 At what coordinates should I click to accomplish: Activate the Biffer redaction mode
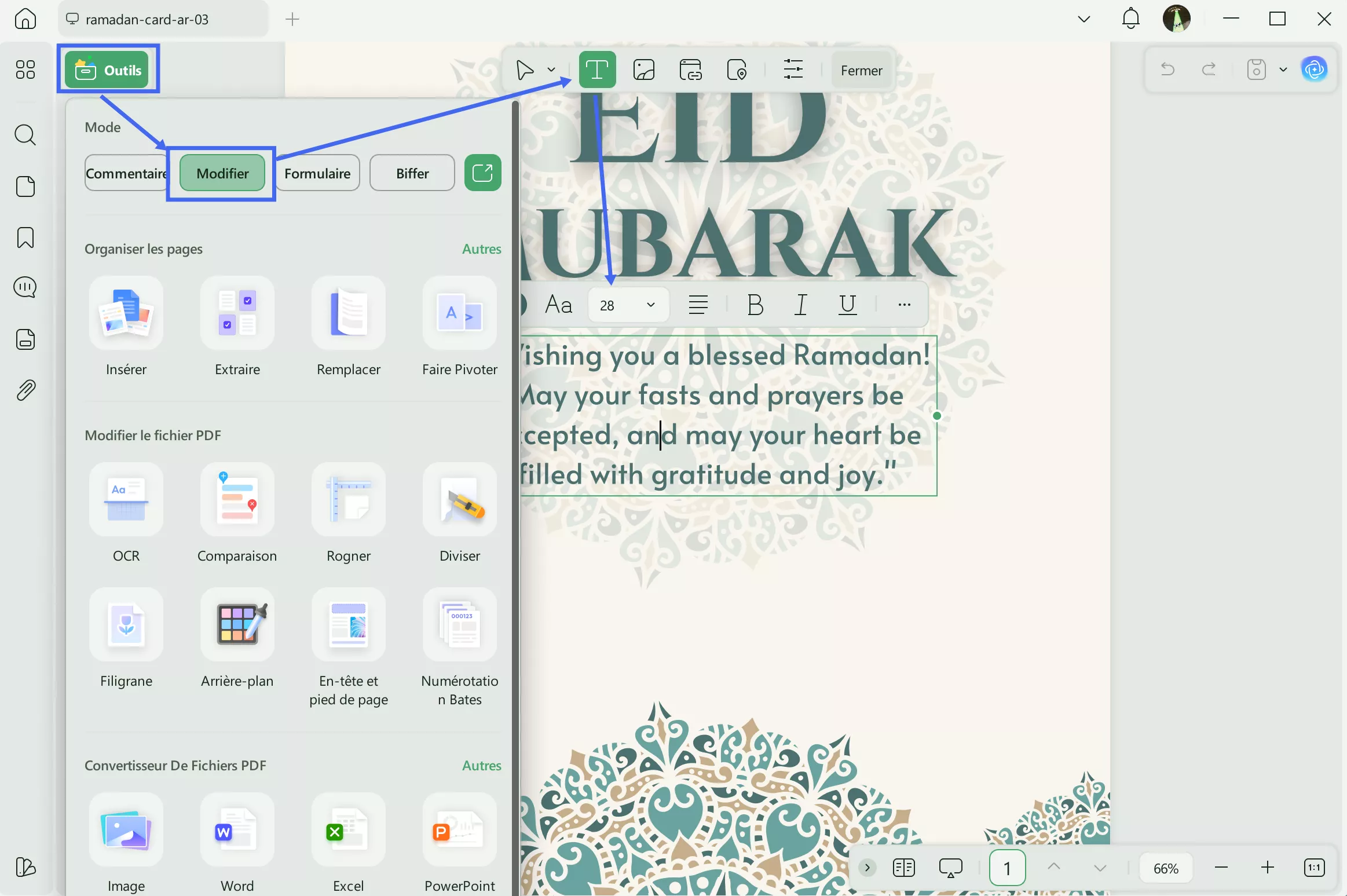(411, 173)
